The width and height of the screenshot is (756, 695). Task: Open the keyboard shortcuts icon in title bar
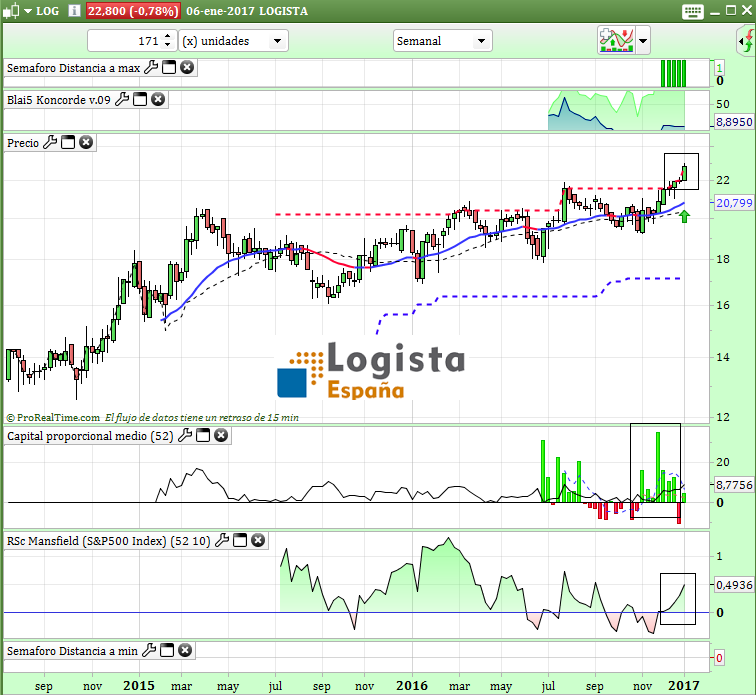(x=692, y=11)
